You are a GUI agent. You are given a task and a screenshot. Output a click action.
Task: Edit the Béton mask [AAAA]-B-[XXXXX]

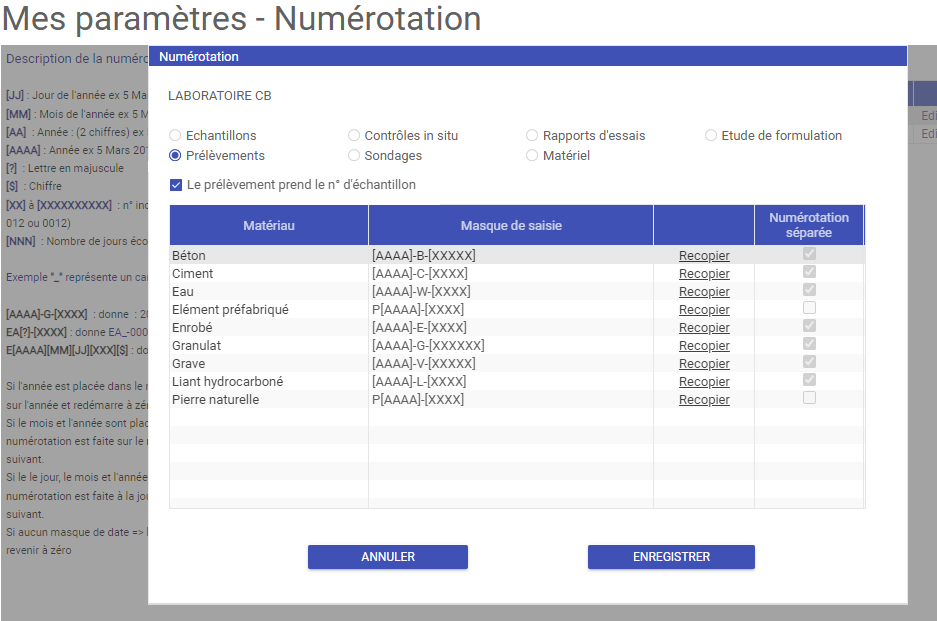(511, 256)
